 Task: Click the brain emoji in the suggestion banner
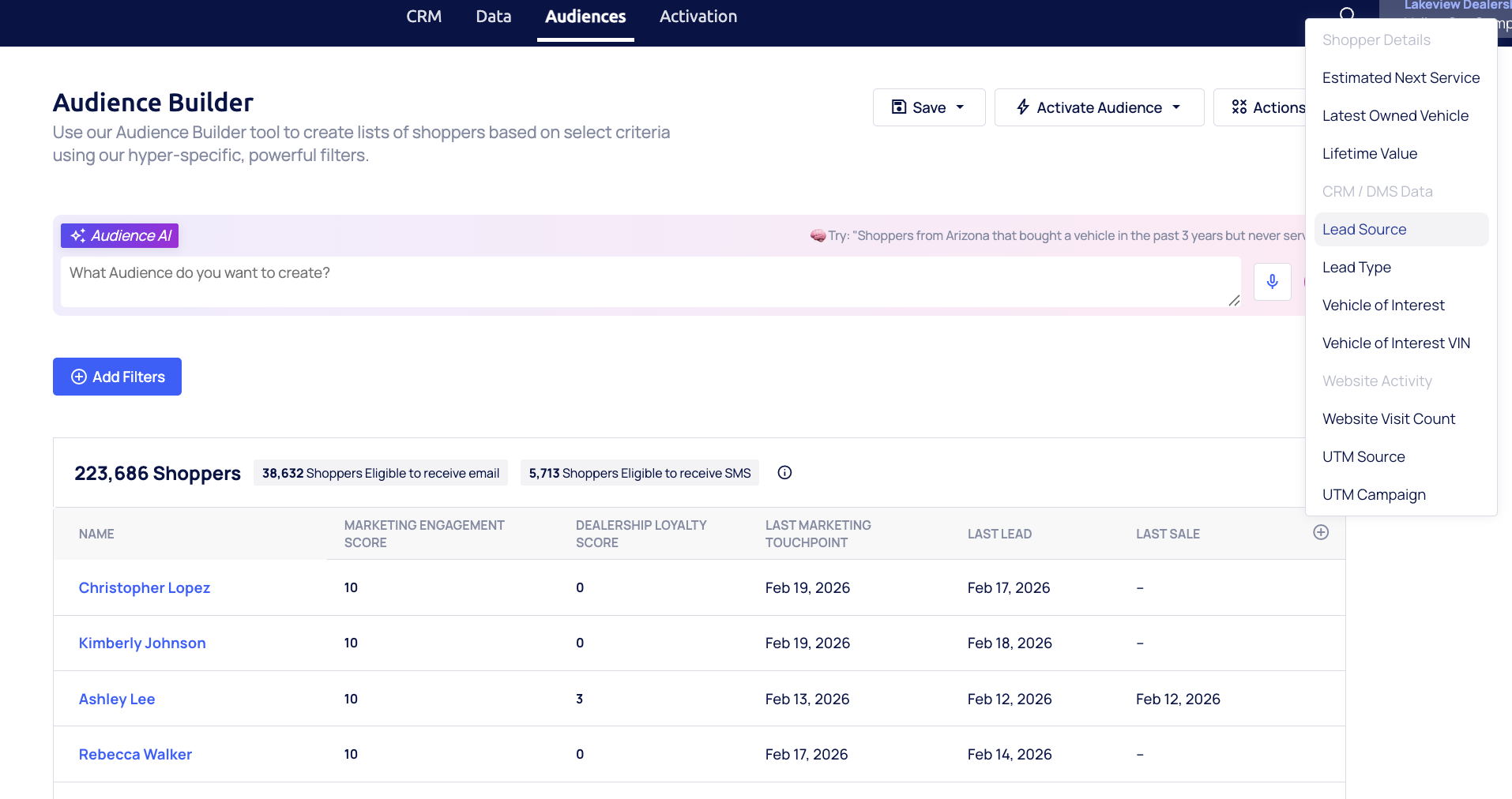(818, 234)
